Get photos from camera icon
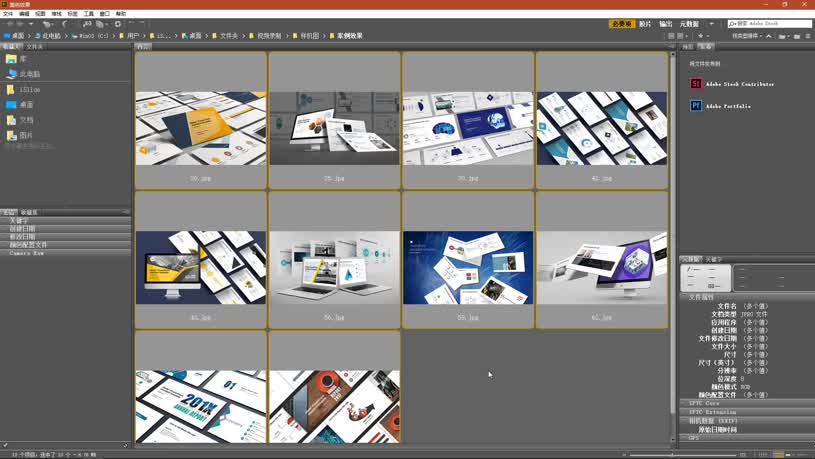Screen dimensions: 815x459 coord(87,24)
